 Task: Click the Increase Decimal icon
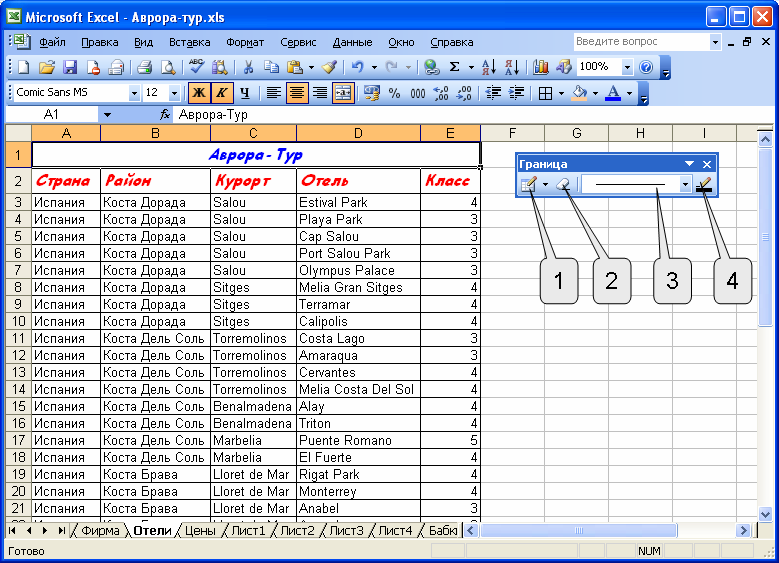[x=441, y=93]
